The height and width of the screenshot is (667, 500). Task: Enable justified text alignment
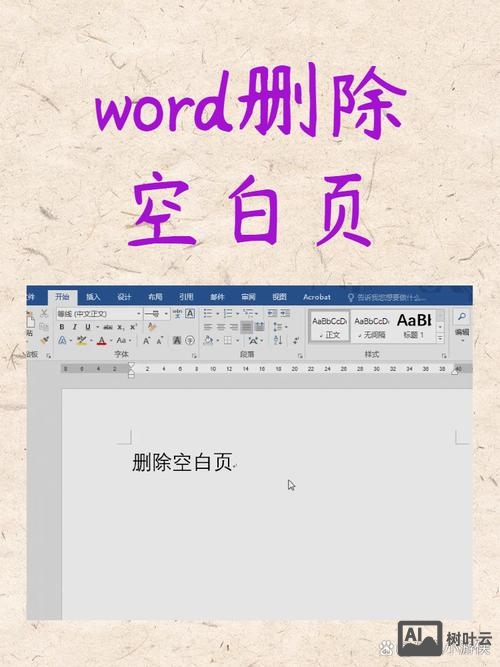(x=246, y=327)
